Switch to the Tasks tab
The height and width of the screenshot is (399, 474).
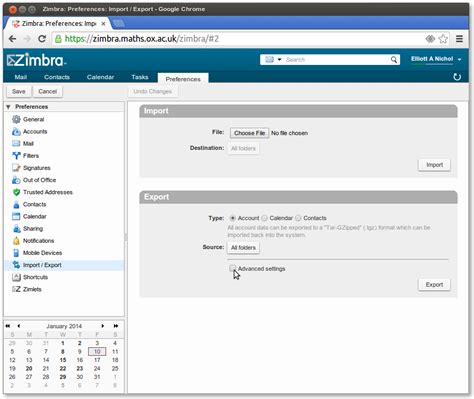[x=140, y=77]
